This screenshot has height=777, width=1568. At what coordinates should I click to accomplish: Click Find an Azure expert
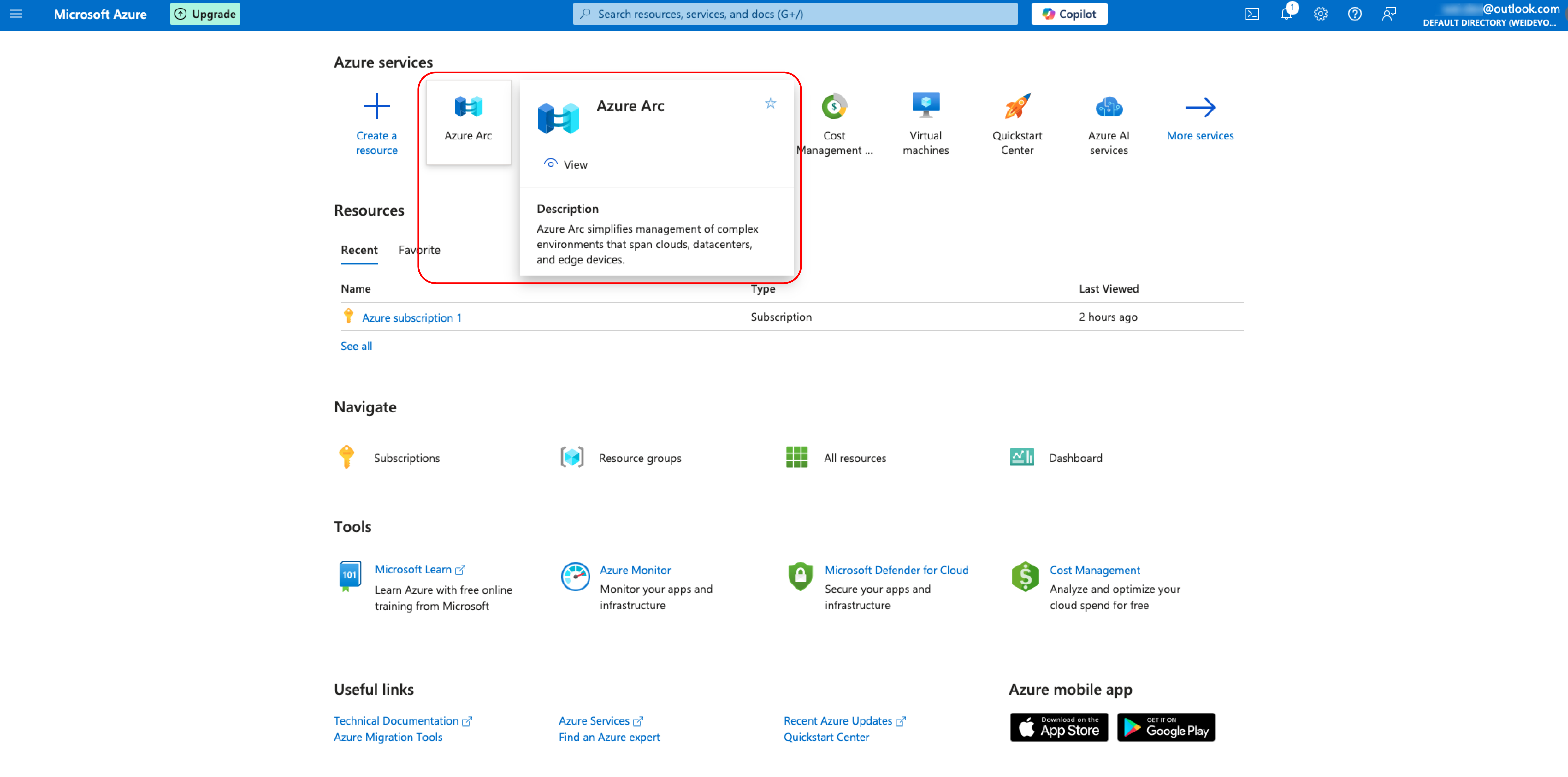(x=609, y=737)
